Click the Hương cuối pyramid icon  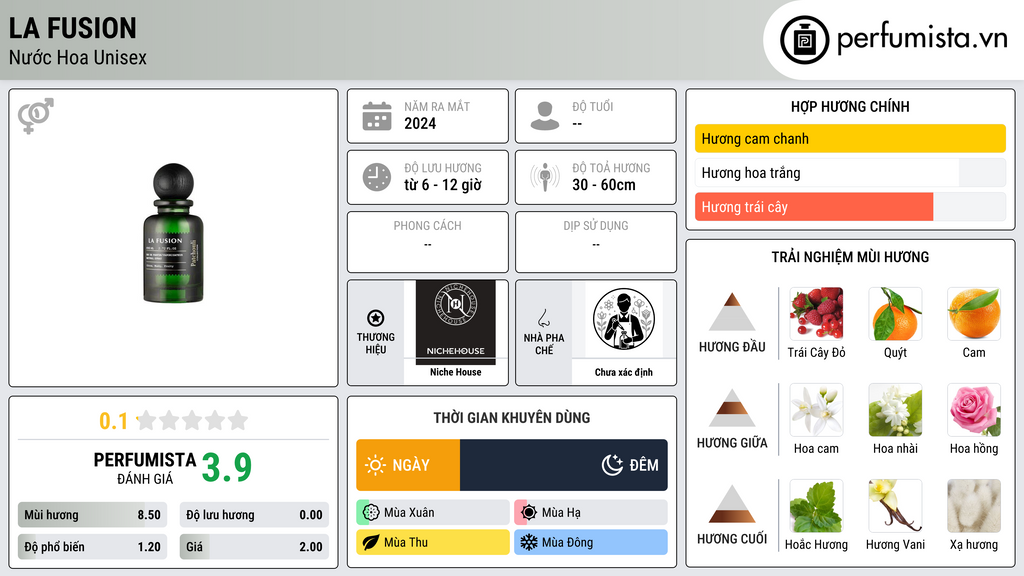click(x=732, y=504)
